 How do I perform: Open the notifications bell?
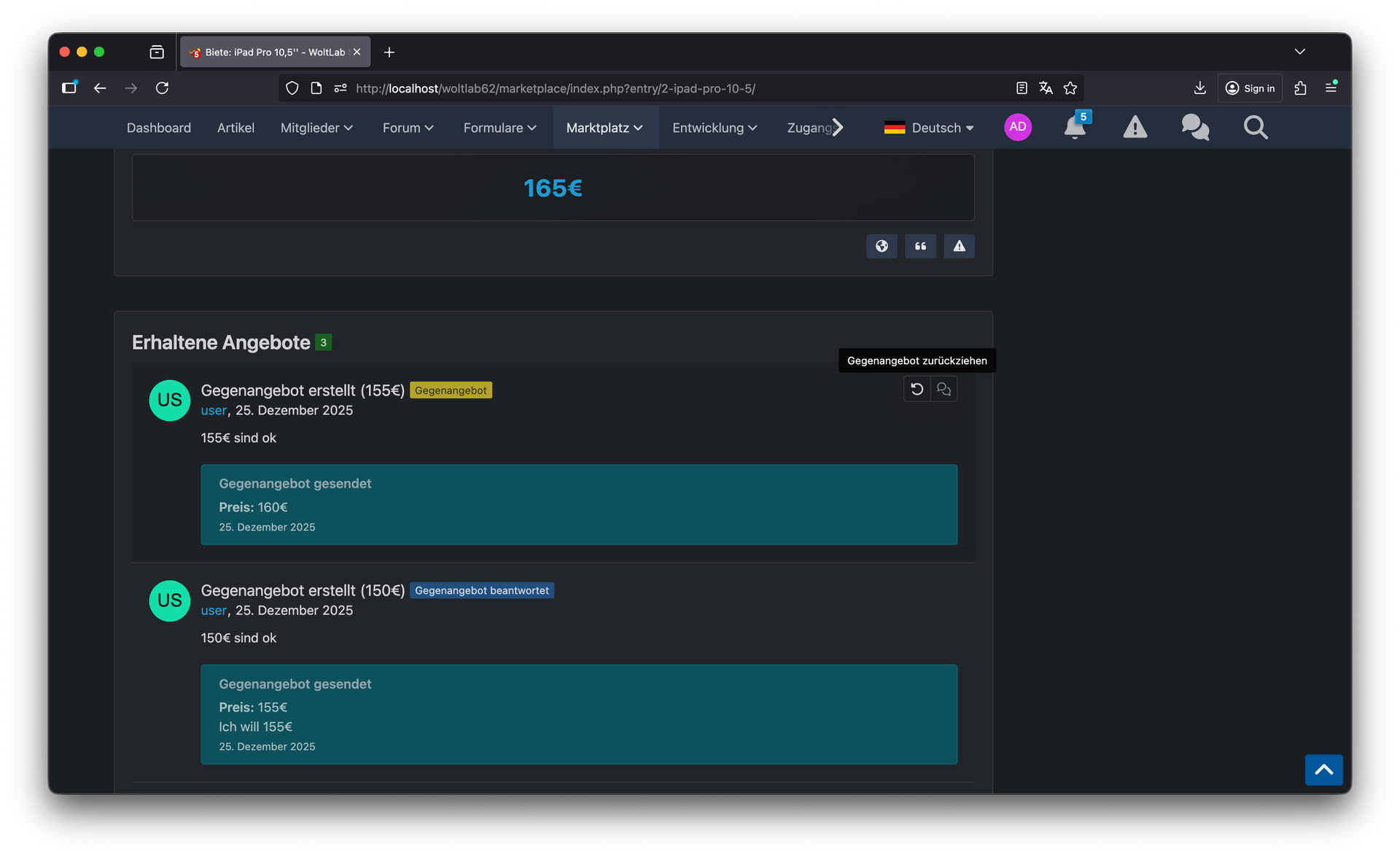pos(1074,127)
